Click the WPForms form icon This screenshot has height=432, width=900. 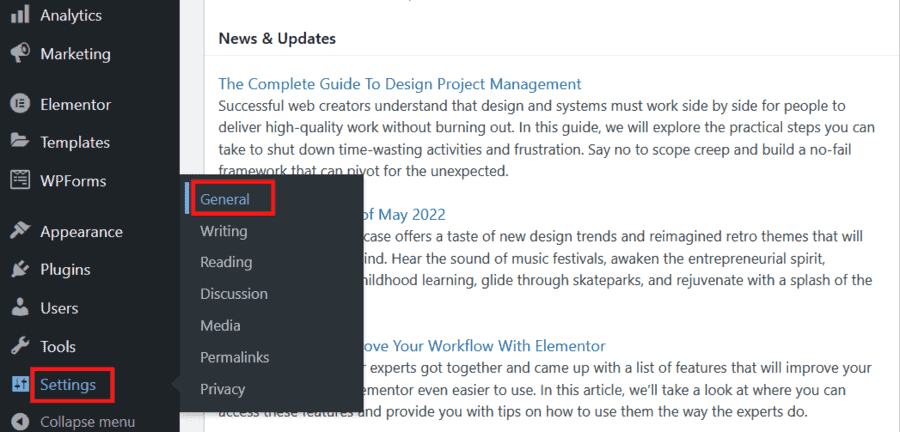point(20,180)
